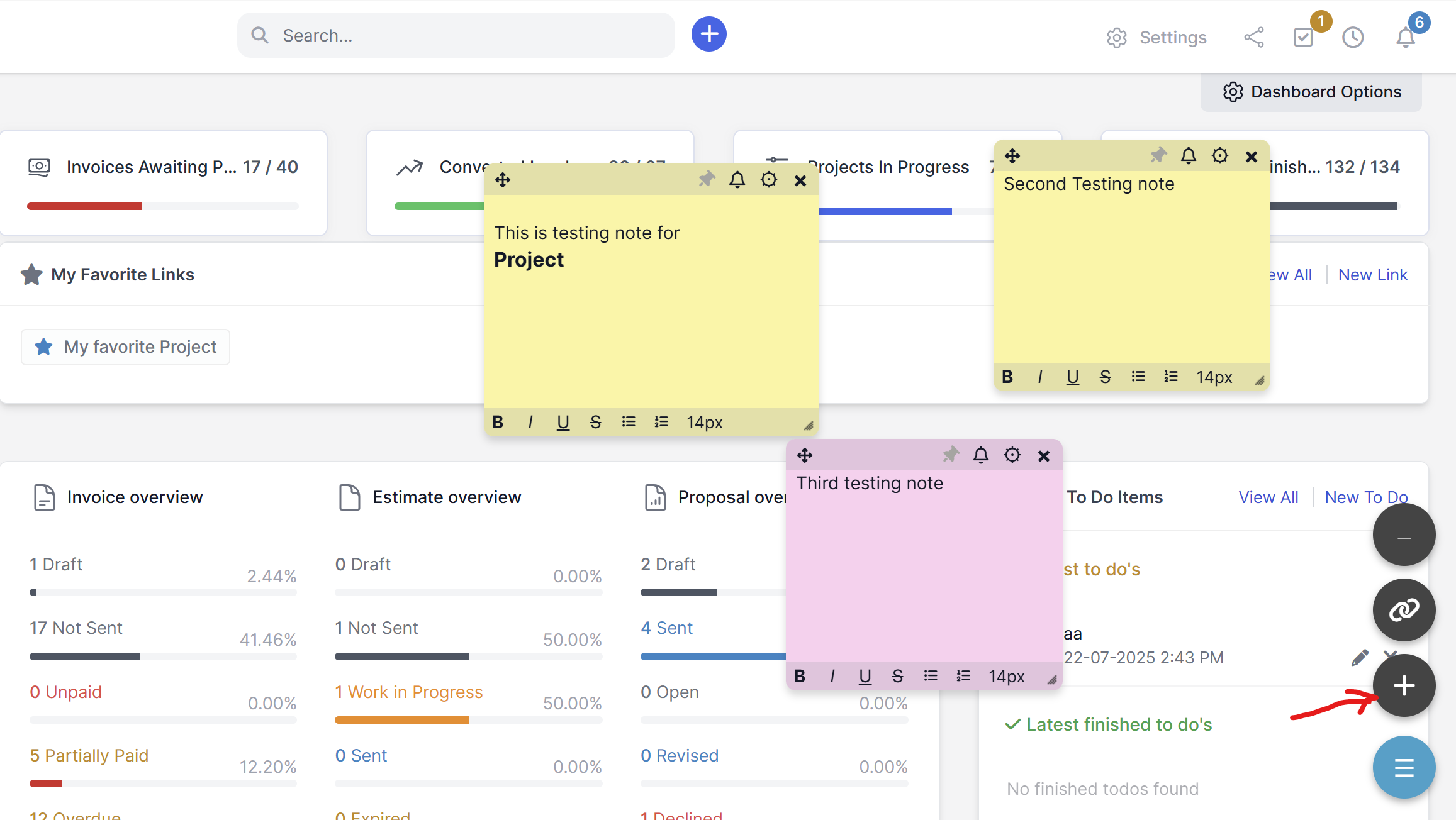Click the bell reminder on pink note
Image resolution: width=1456 pixels, height=820 pixels.
pos(980,455)
